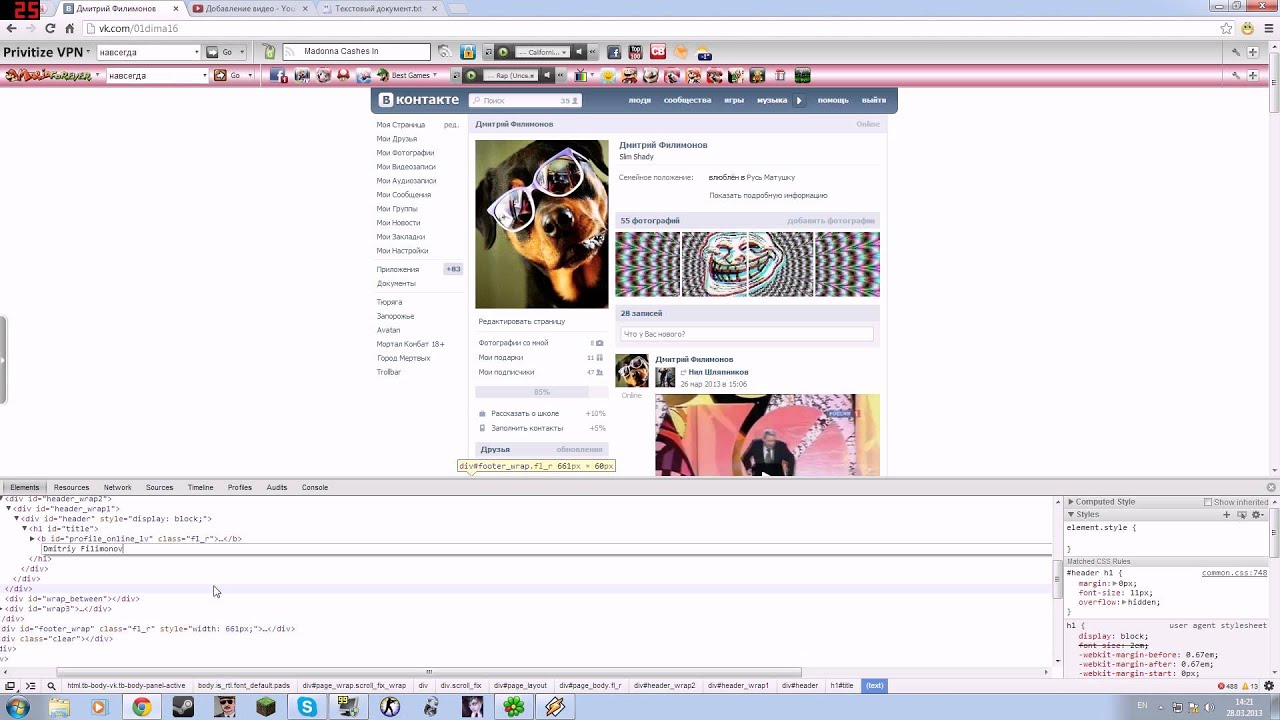1280x720 pixels.
Task: Play Rap radio in Mario Forever toolbar
Action: click(x=471, y=75)
